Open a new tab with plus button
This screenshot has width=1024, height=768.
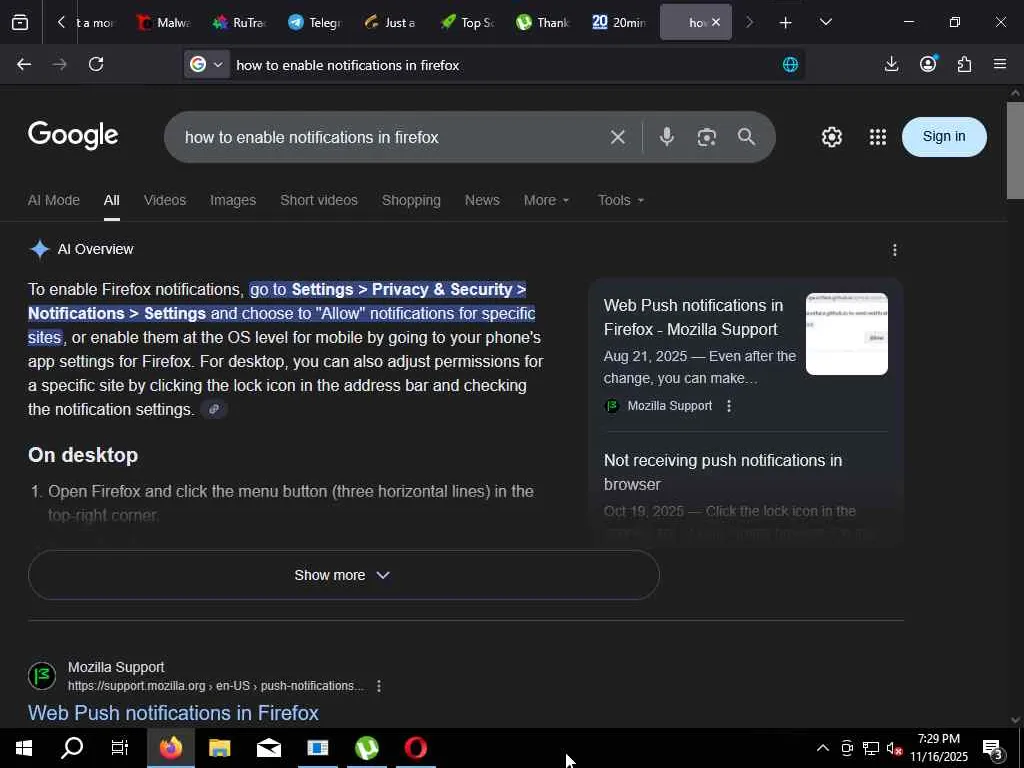point(786,22)
